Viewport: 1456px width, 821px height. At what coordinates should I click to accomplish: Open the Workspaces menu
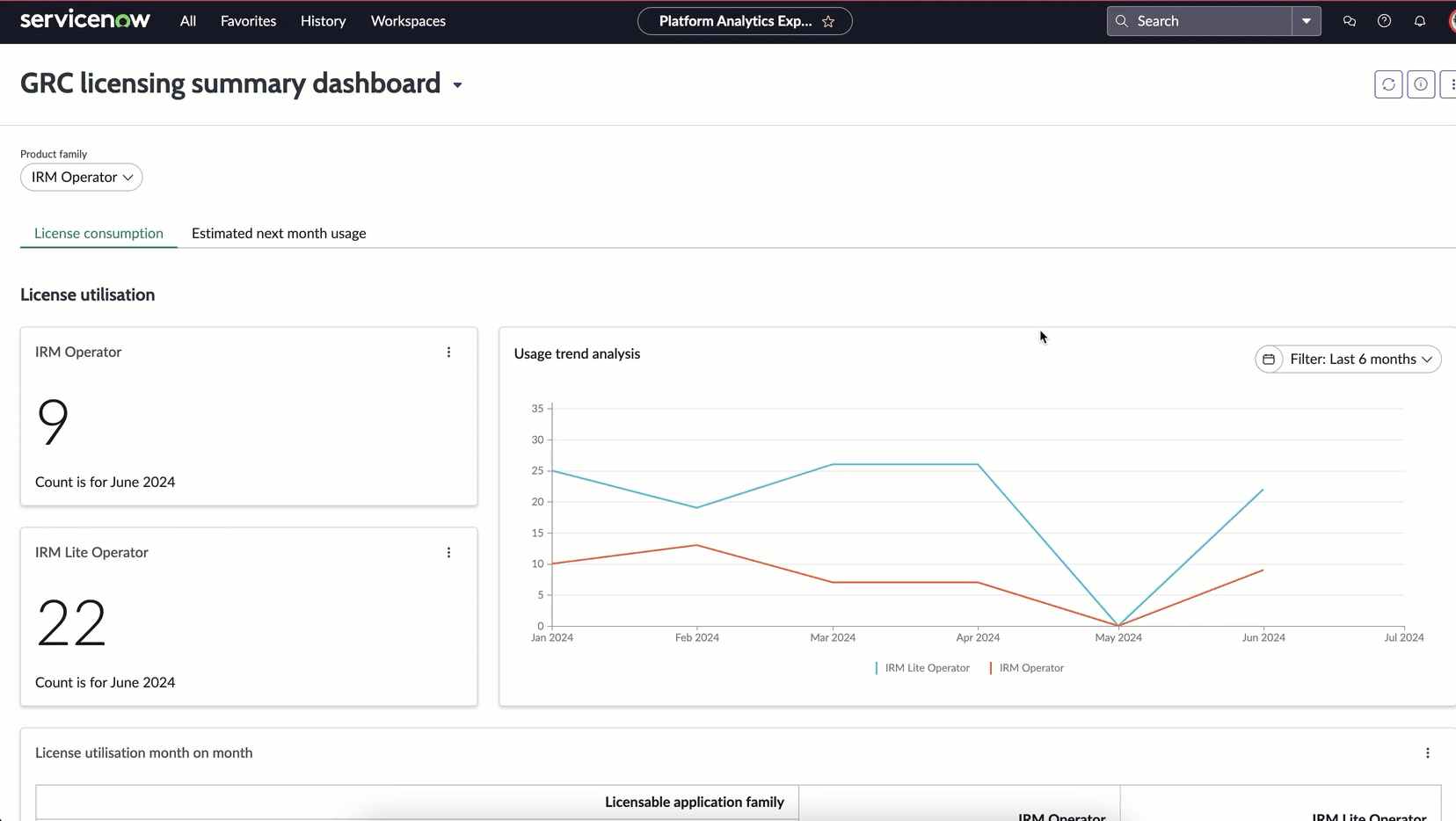point(408,21)
